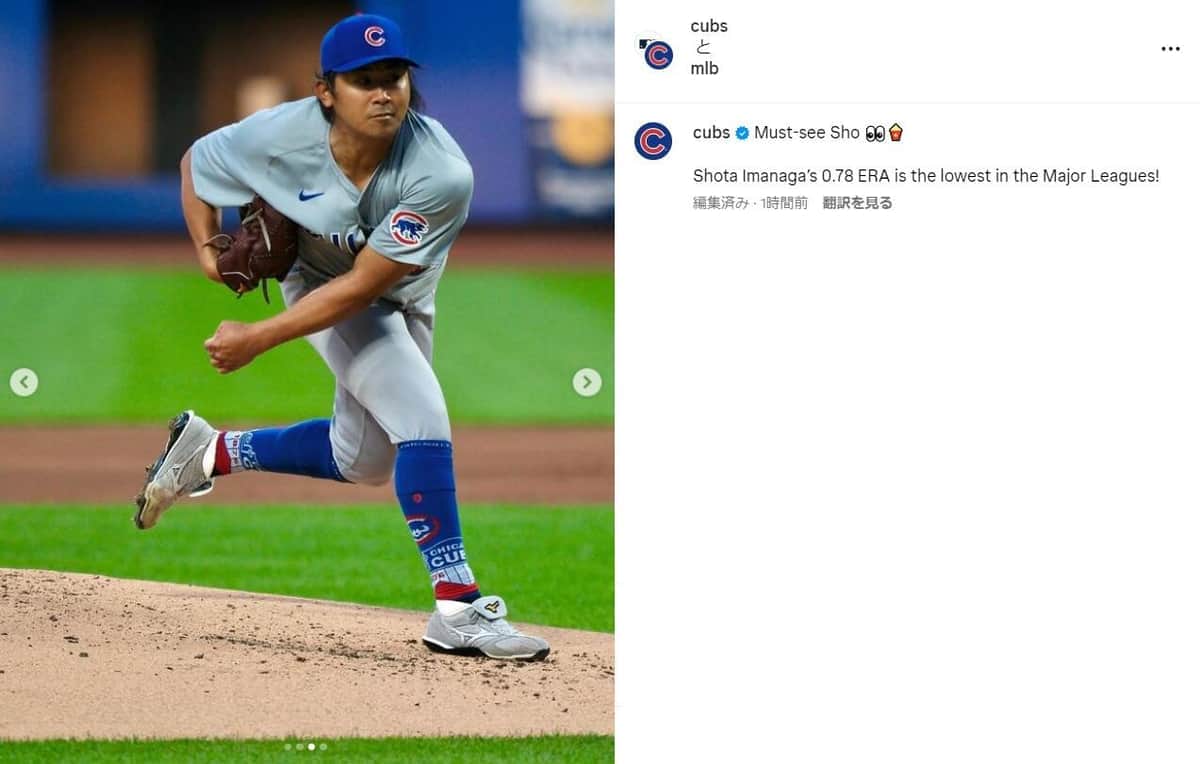Advance to the next carousel photo
The width and height of the screenshot is (1200, 764).
(587, 382)
